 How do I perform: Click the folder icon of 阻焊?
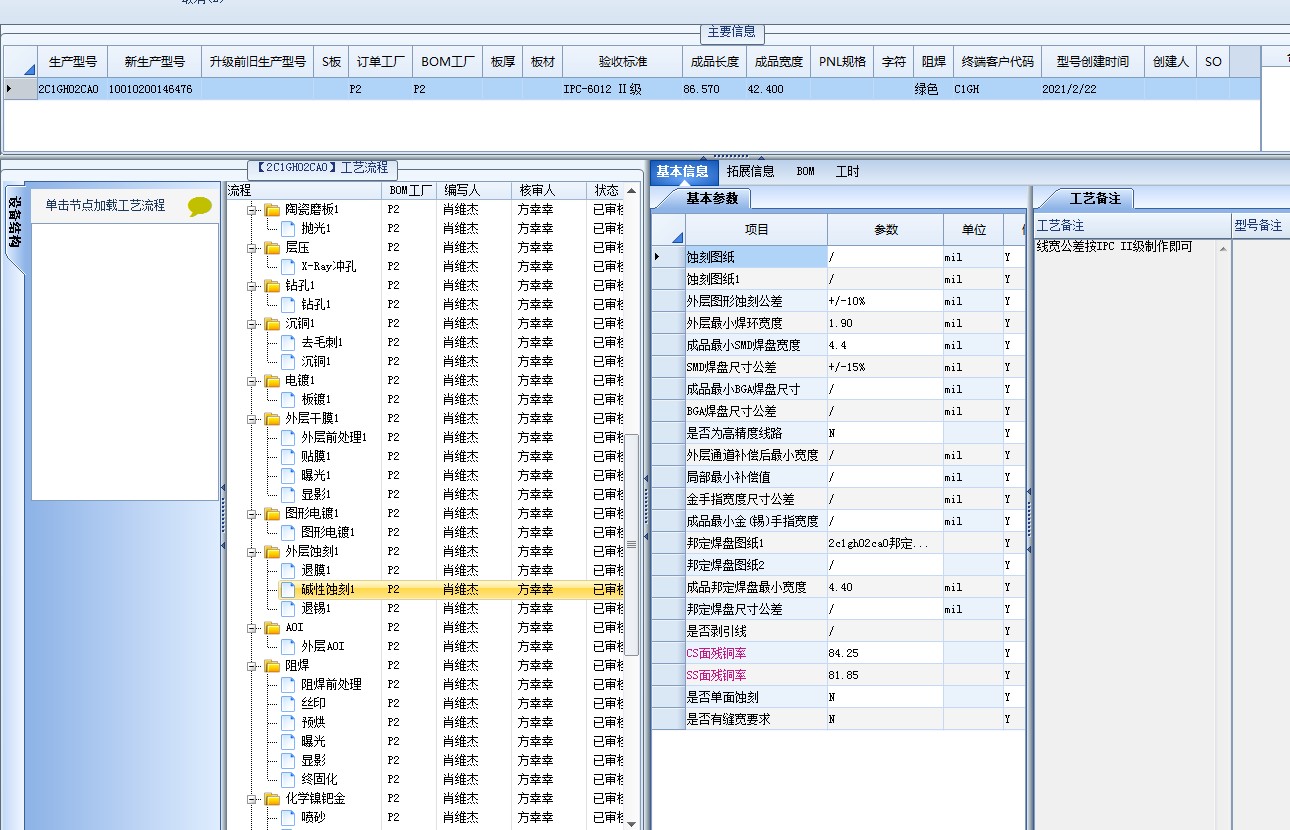[272, 666]
